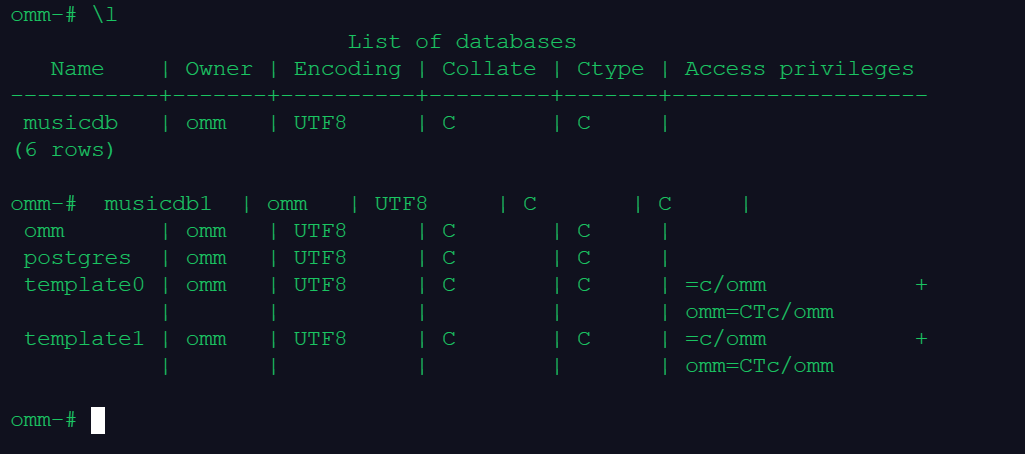Click the 'Owner' column header
Viewport: 1025px width, 454px height.
click(219, 69)
